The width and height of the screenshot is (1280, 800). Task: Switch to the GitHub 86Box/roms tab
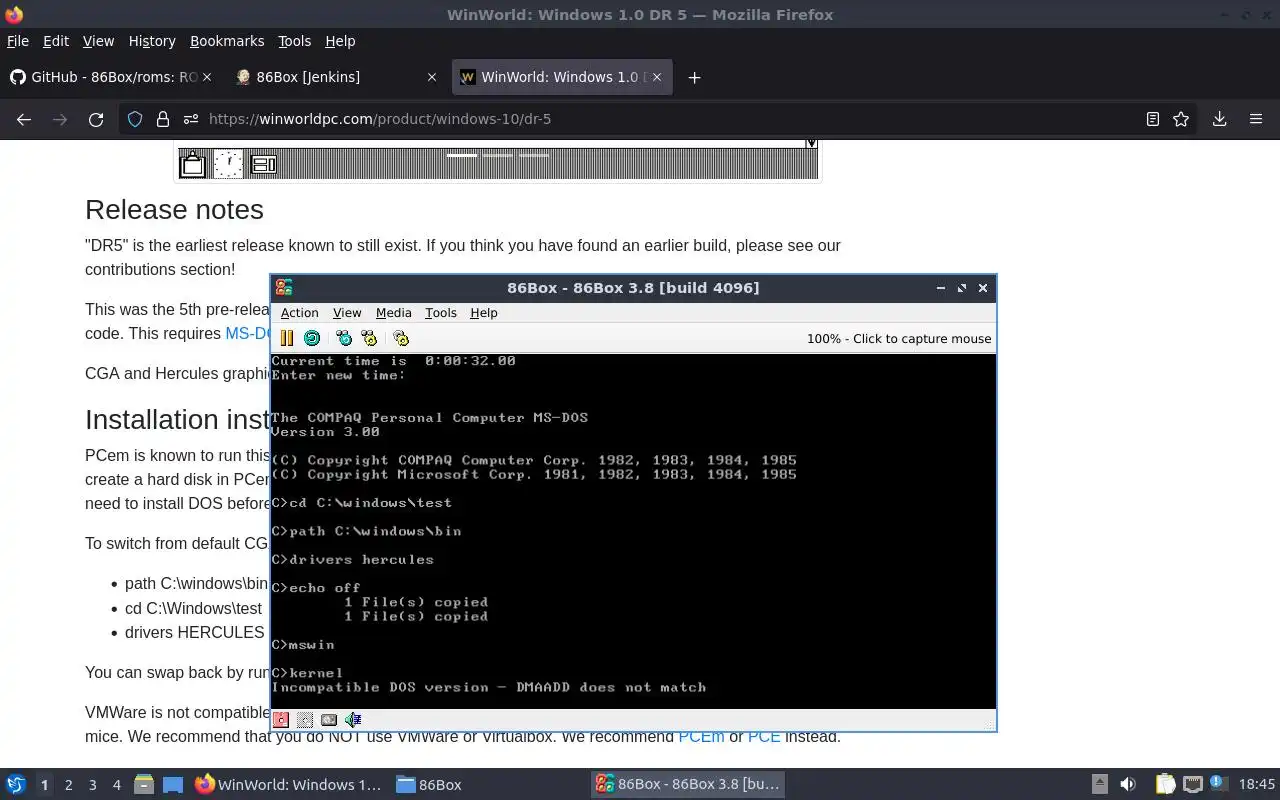coord(113,77)
